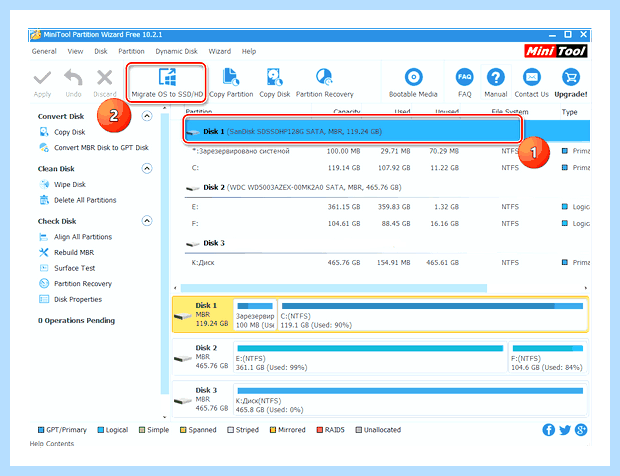
Task: Open the Disk menu
Action: (x=100, y=51)
